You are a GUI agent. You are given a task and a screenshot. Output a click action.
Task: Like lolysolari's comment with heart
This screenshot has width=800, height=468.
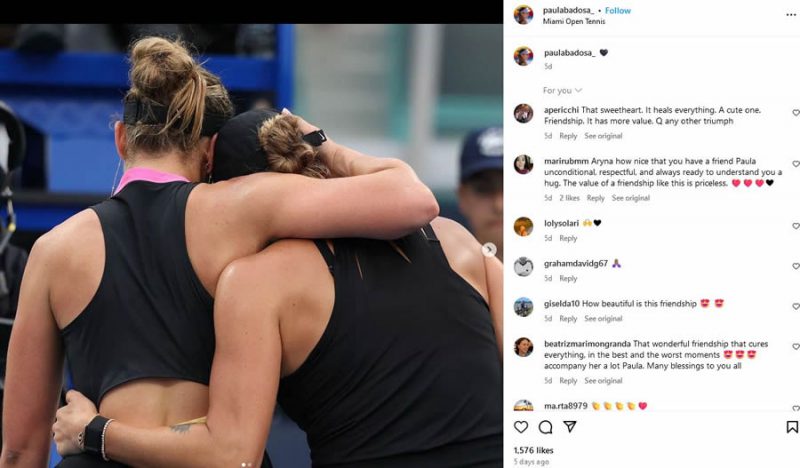[795, 226]
